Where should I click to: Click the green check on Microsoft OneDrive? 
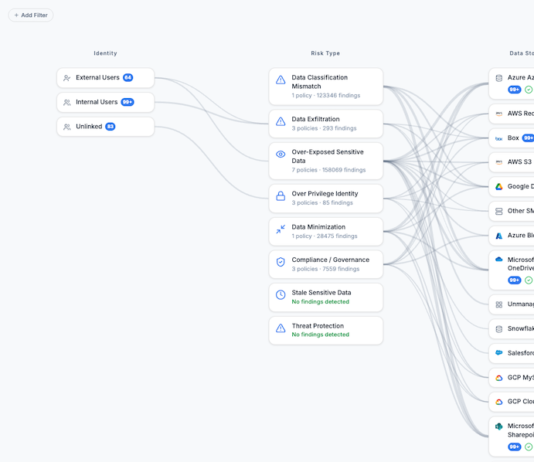click(529, 280)
